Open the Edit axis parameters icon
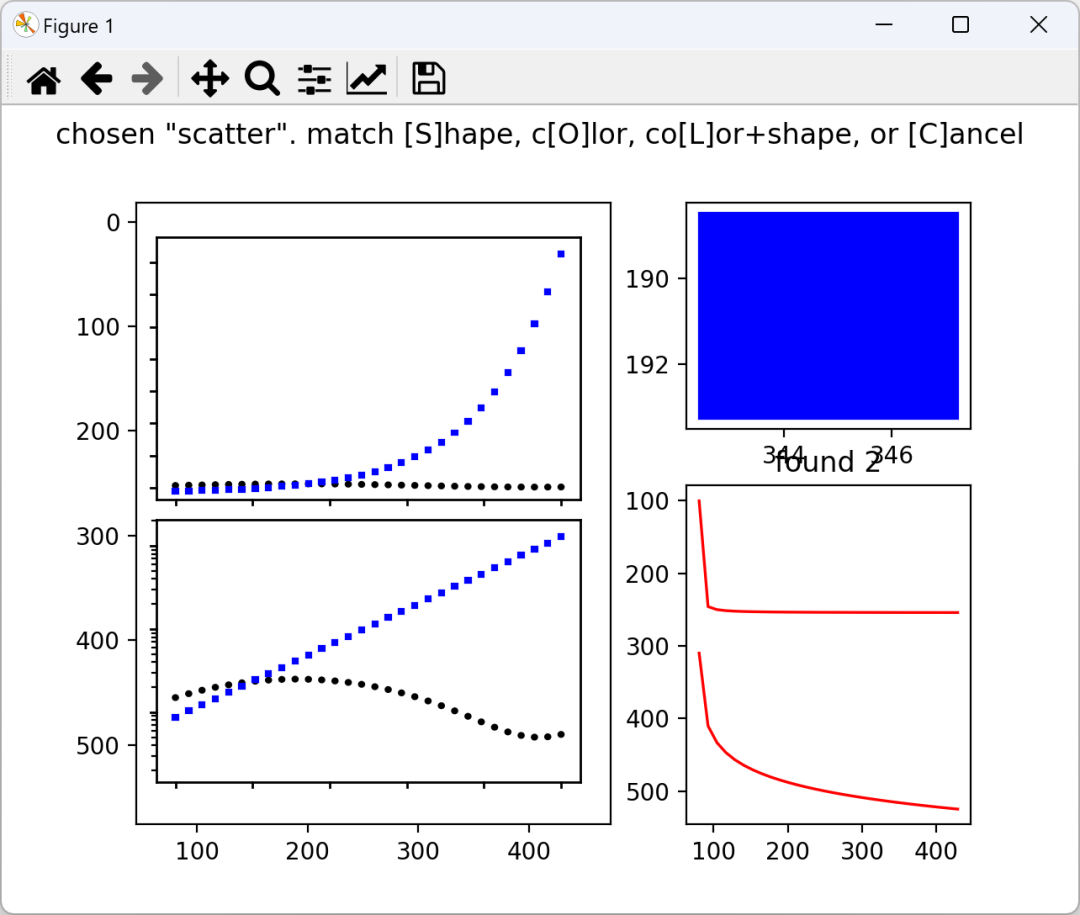The height and width of the screenshot is (915, 1080). coord(367,79)
